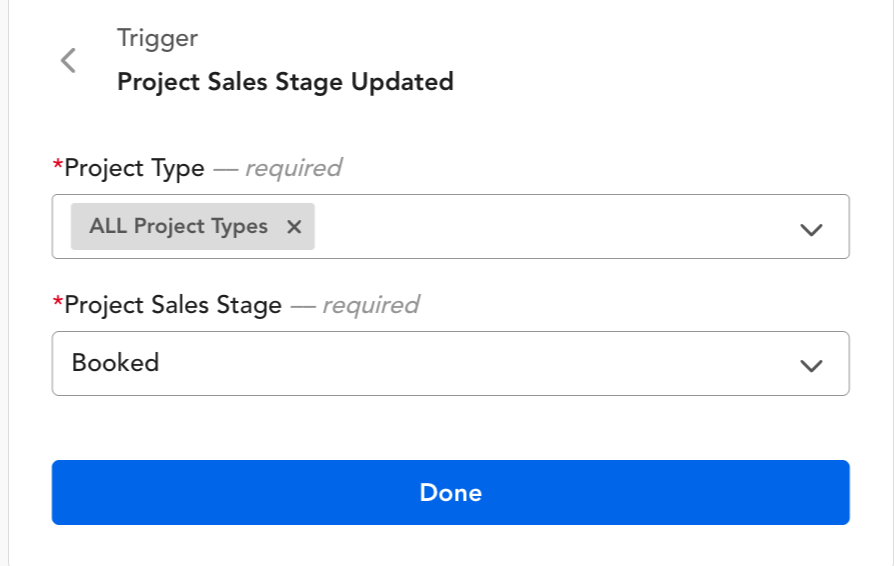Expand the Project Type dropdown arrow
The height and width of the screenshot is (566, 894).
811,229
